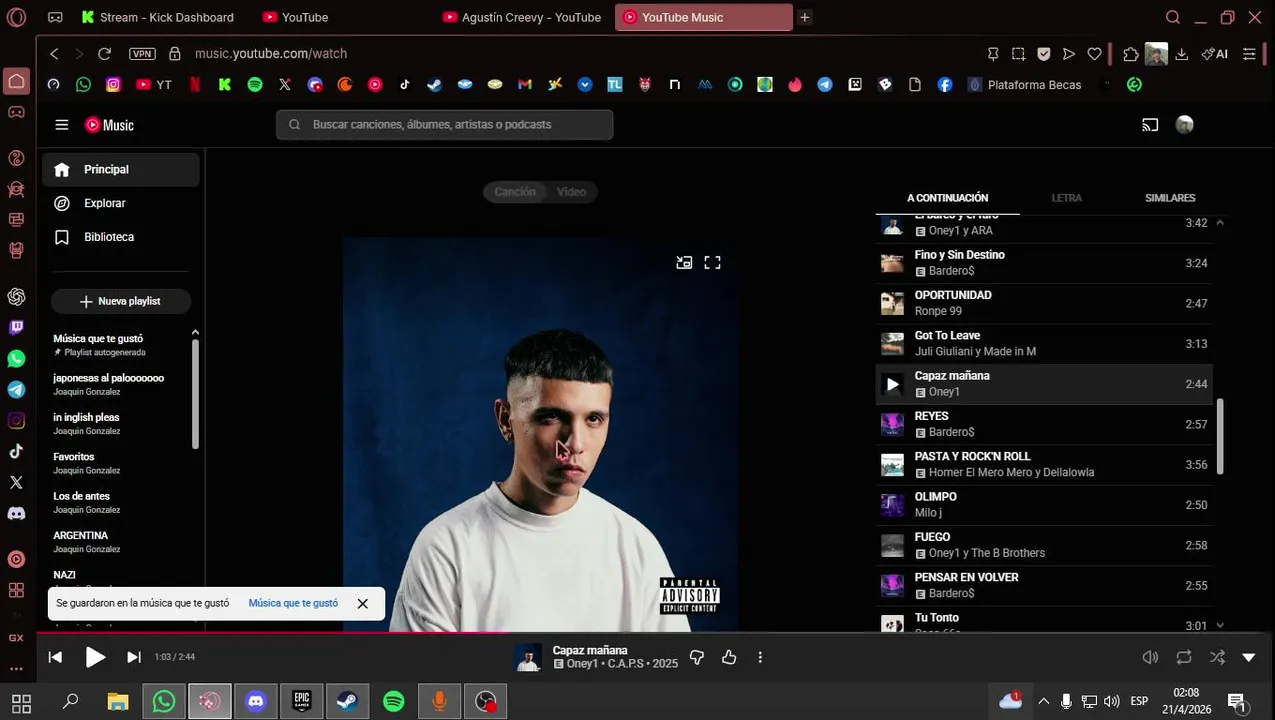
Task: Open the browser downloads icon
Action: [x=1182, y=54]
